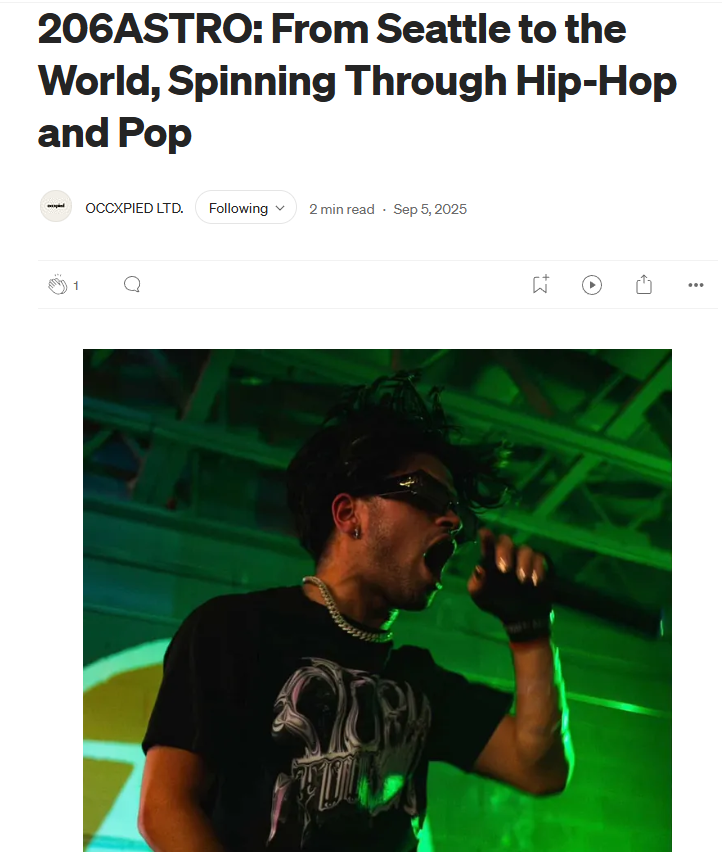Open the Following dropdown button
This screenshot has width=722, height=852.
(246, 207)
